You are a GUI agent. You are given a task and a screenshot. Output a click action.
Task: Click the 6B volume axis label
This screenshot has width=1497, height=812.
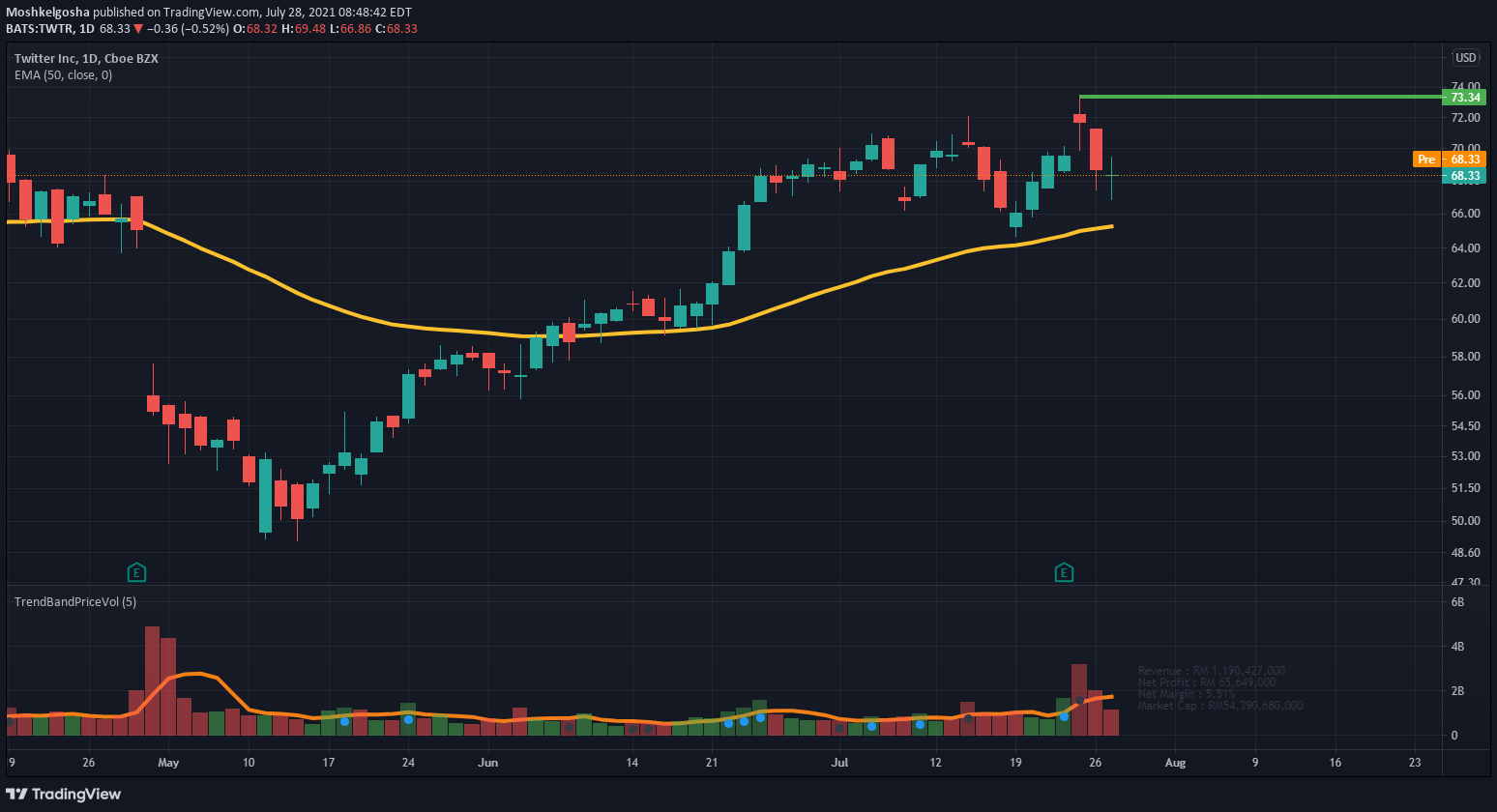point(1458,602)
